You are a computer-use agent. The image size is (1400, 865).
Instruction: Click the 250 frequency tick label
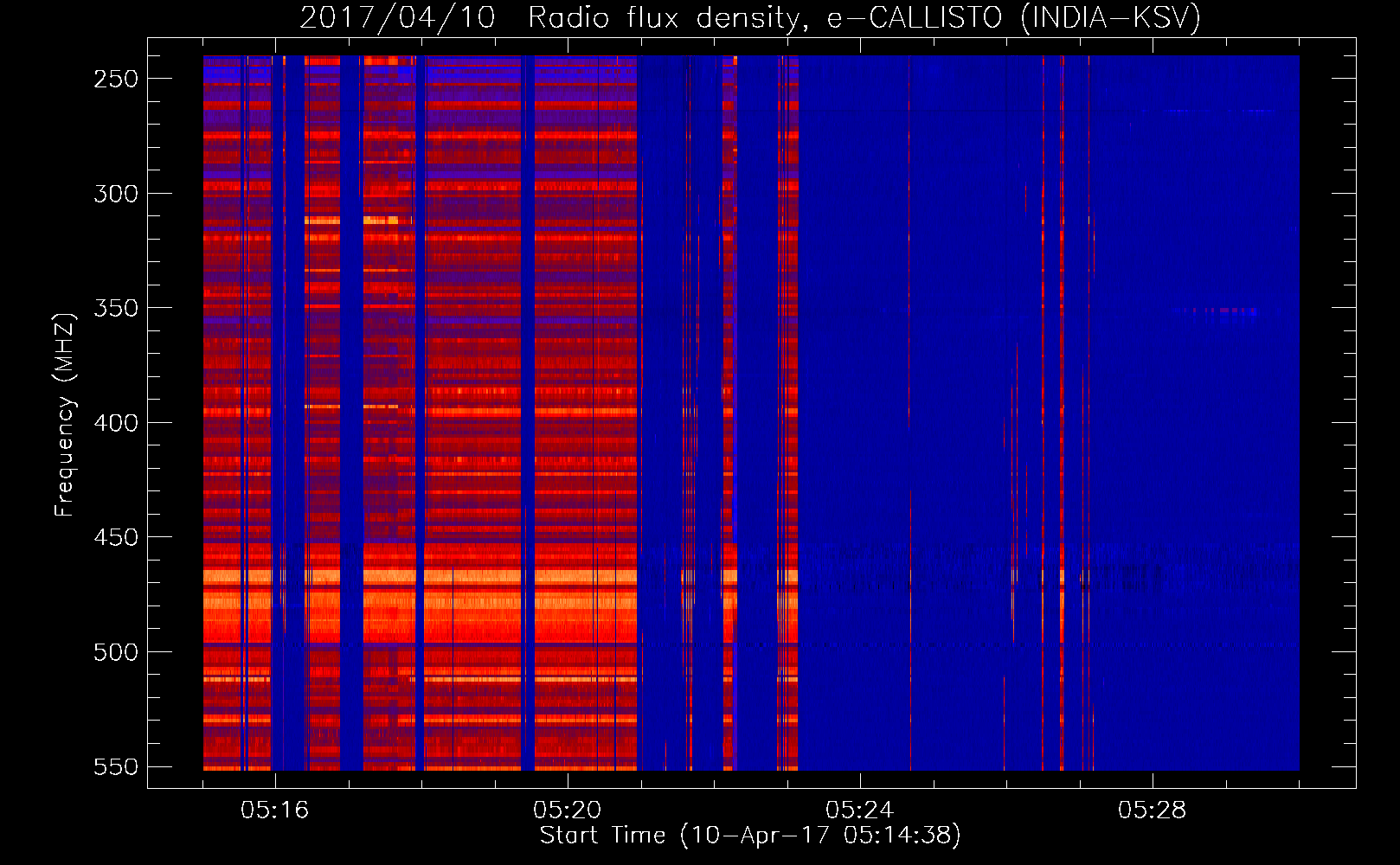click(116, 79)
